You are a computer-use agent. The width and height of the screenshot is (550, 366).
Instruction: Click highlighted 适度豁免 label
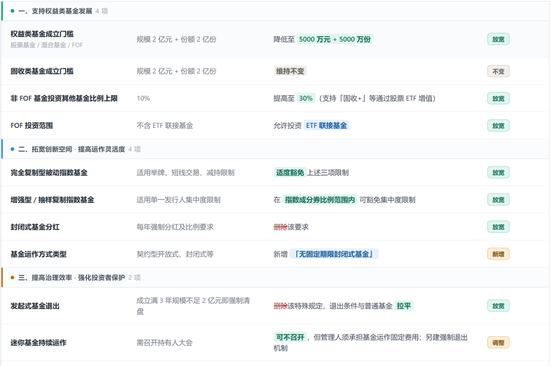[290, 173]
